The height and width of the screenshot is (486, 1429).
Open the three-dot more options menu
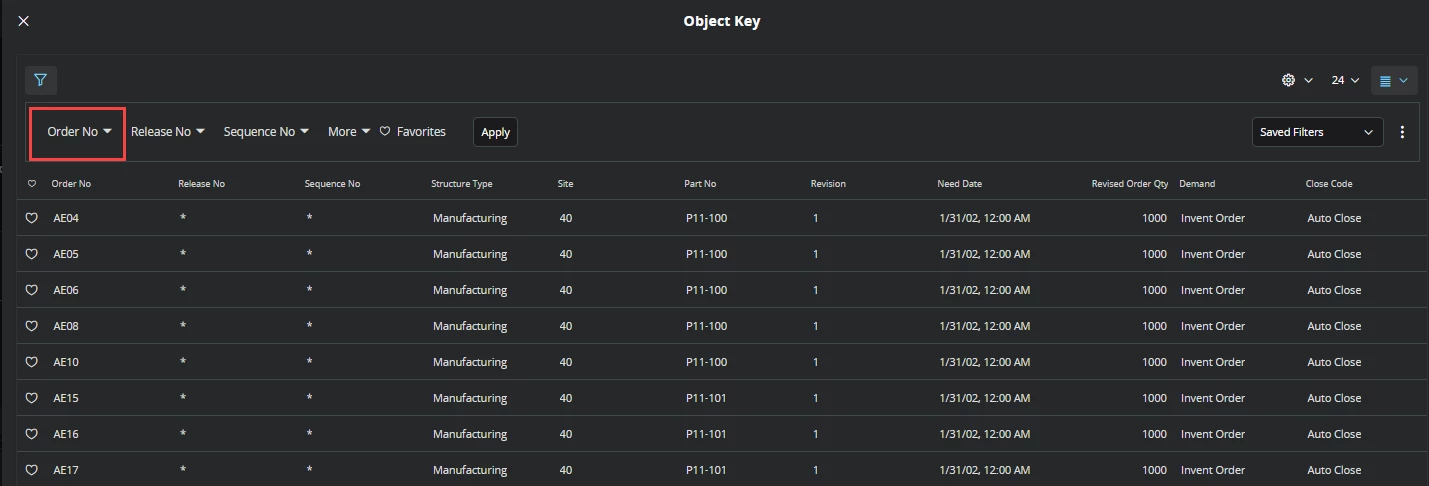pos(1402,132)
